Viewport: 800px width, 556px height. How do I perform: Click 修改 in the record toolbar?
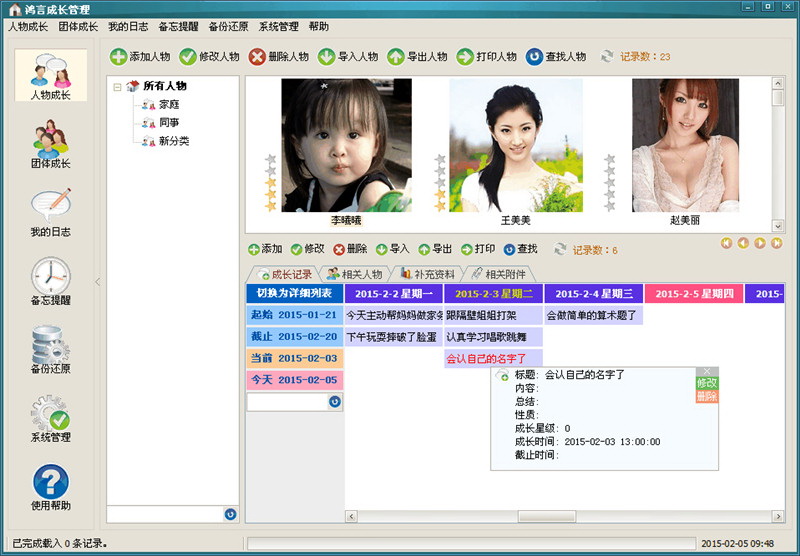coord(308,249)
